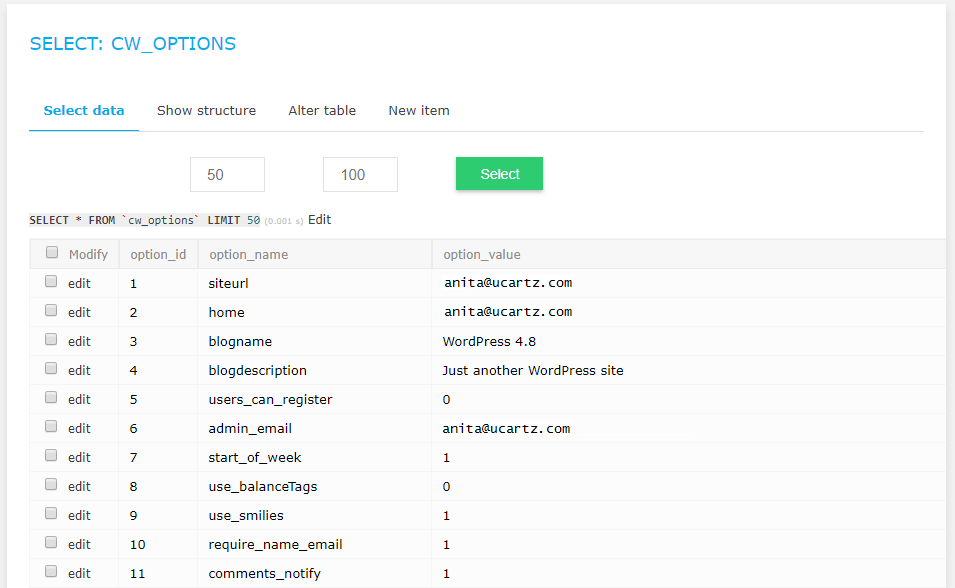Click edit link for the blogdescription row
The height and width of the screenshot is (588, 955).
pyautogui.click(x=79, y=370)
